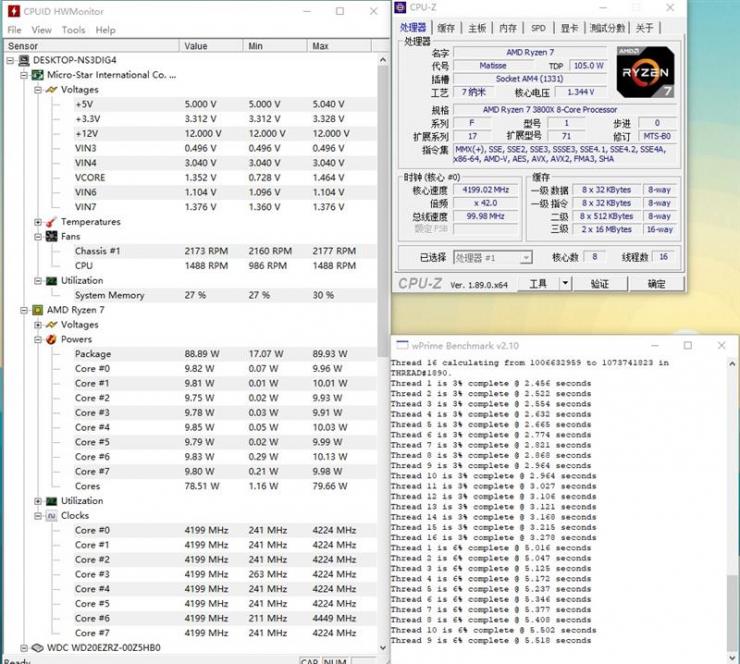740x664 pixels.
Task: Collapse the motherboard Voltages group
Action: (38, 90)
